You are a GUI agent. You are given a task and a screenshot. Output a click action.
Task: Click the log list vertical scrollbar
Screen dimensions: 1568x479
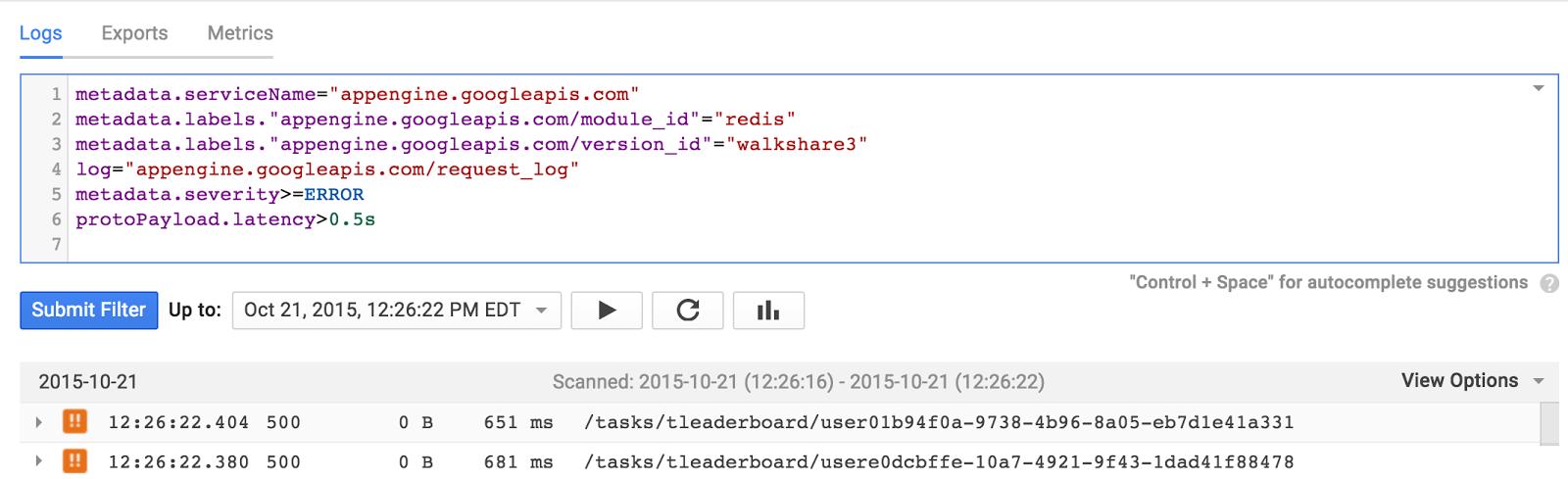pos(1549,424)
